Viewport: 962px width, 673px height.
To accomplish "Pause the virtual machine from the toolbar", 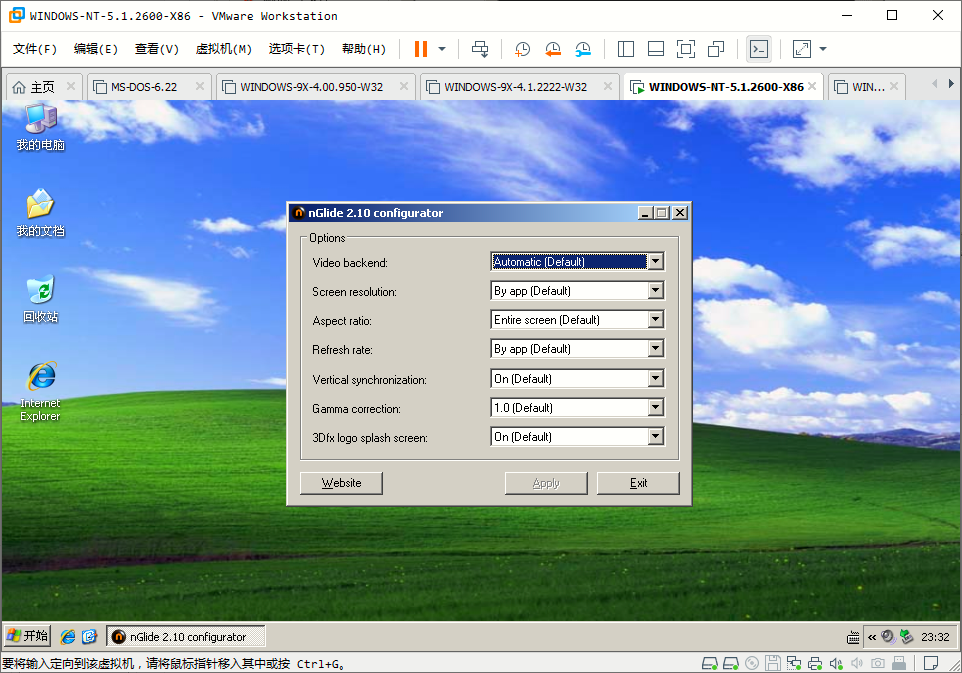I will pos(420,49).
